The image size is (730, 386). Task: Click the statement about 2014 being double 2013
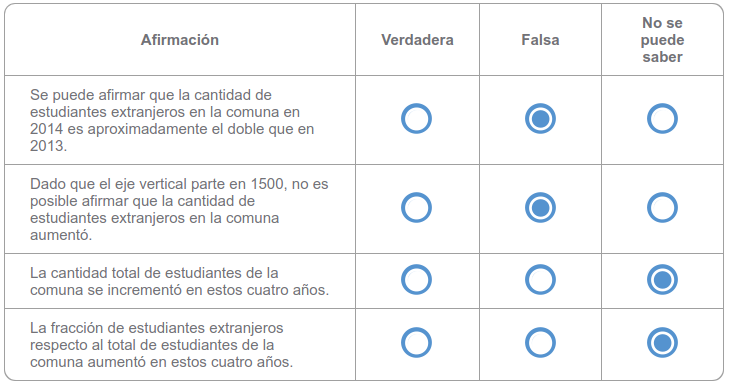point(172,120)
